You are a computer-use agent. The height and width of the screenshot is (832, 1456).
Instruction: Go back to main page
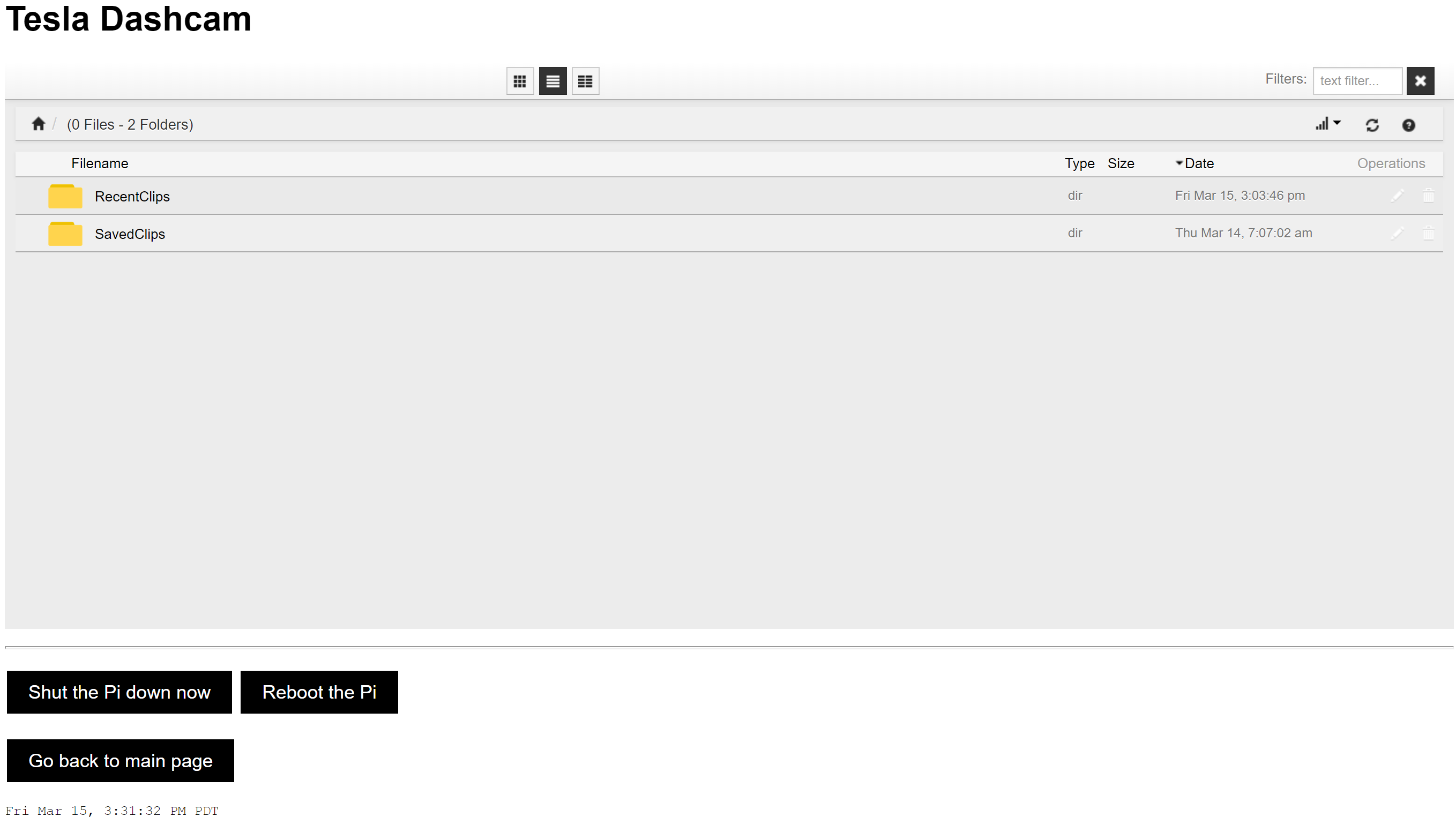[120, 760]
